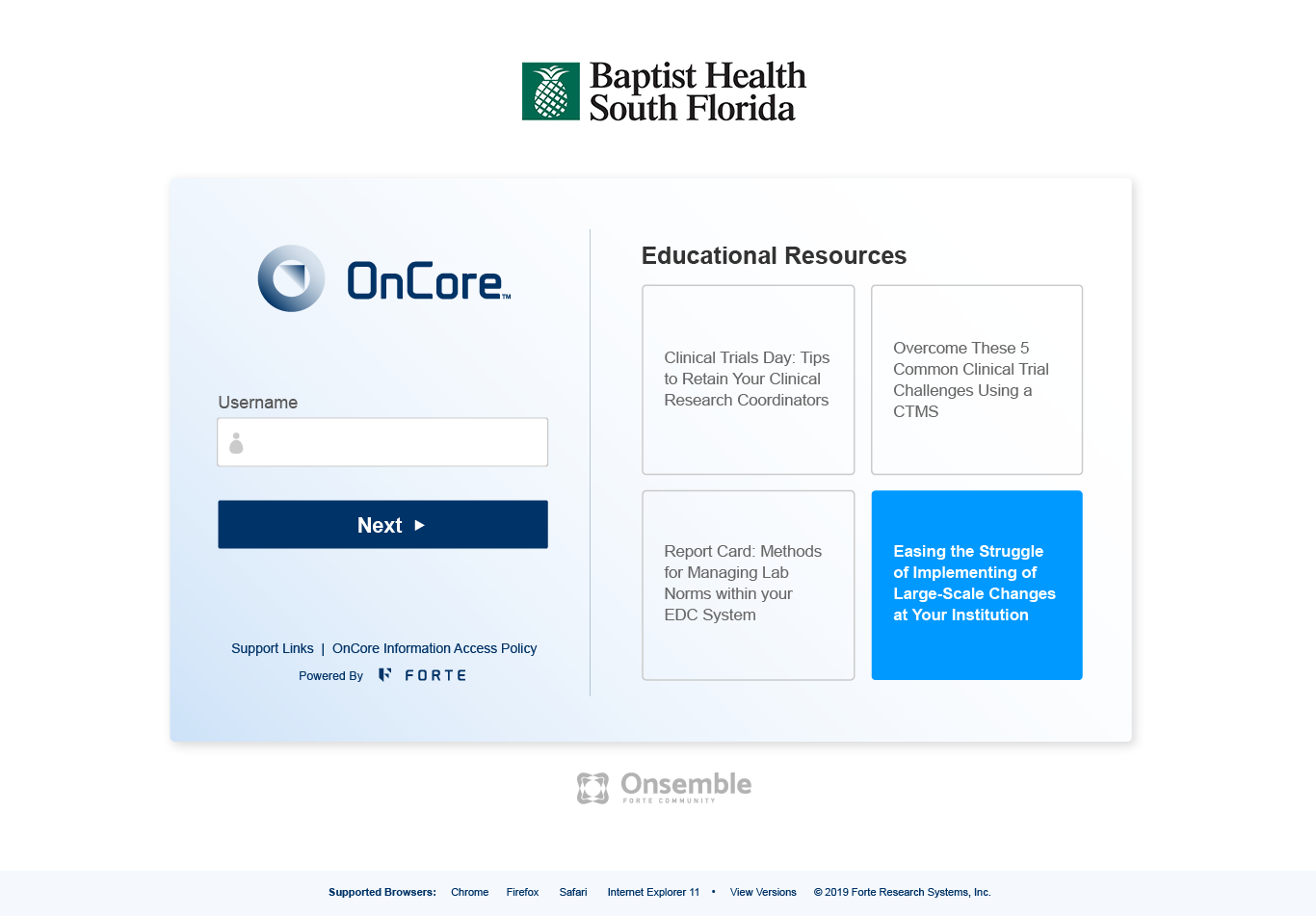Viewport: 1316px width, 916px height.
Task: Open Clinical Trials Day tips resource card
Action: tap(749, 379)
